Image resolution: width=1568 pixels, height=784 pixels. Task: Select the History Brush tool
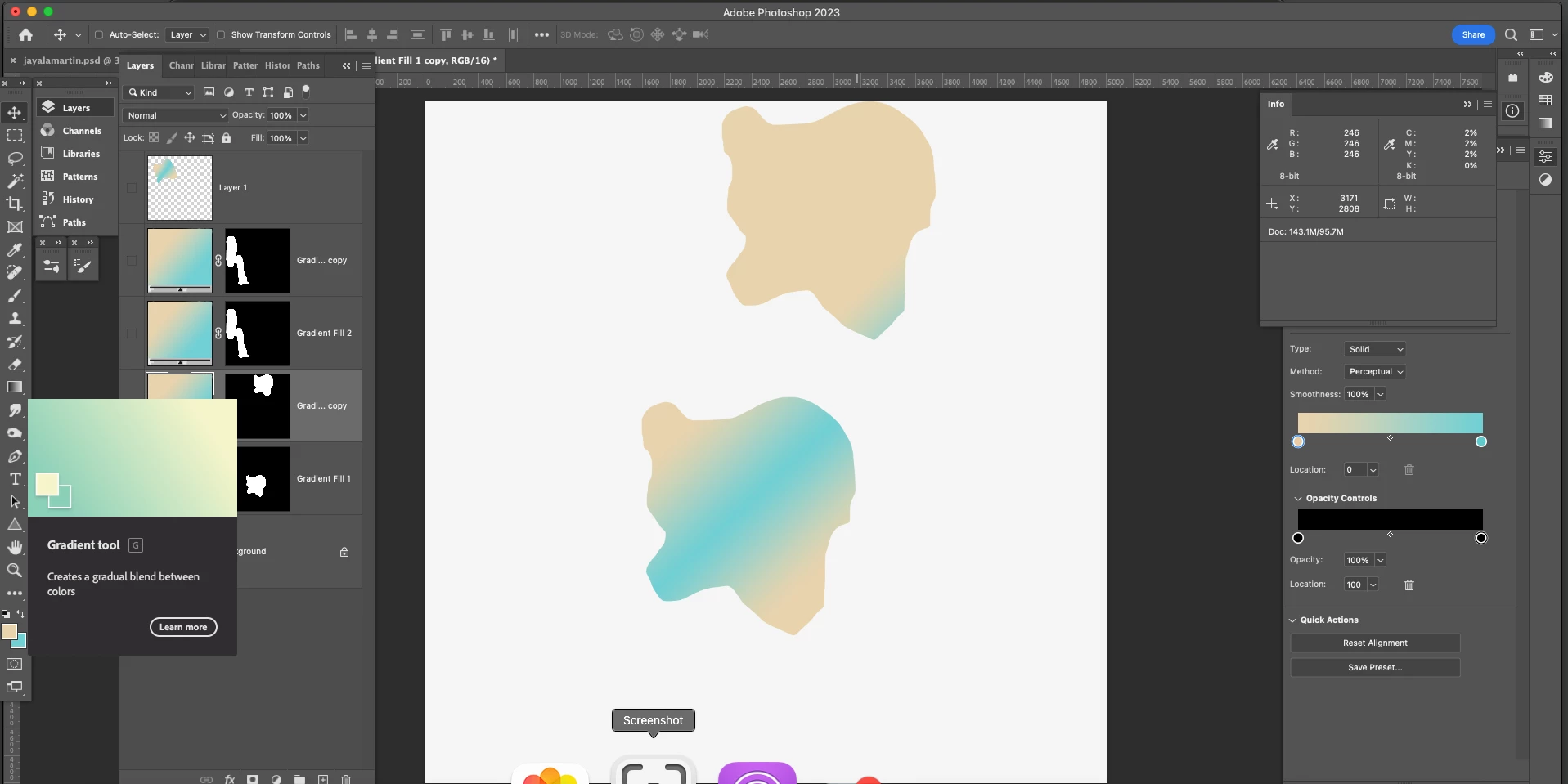pyautogui.click(x=15, y=341)
